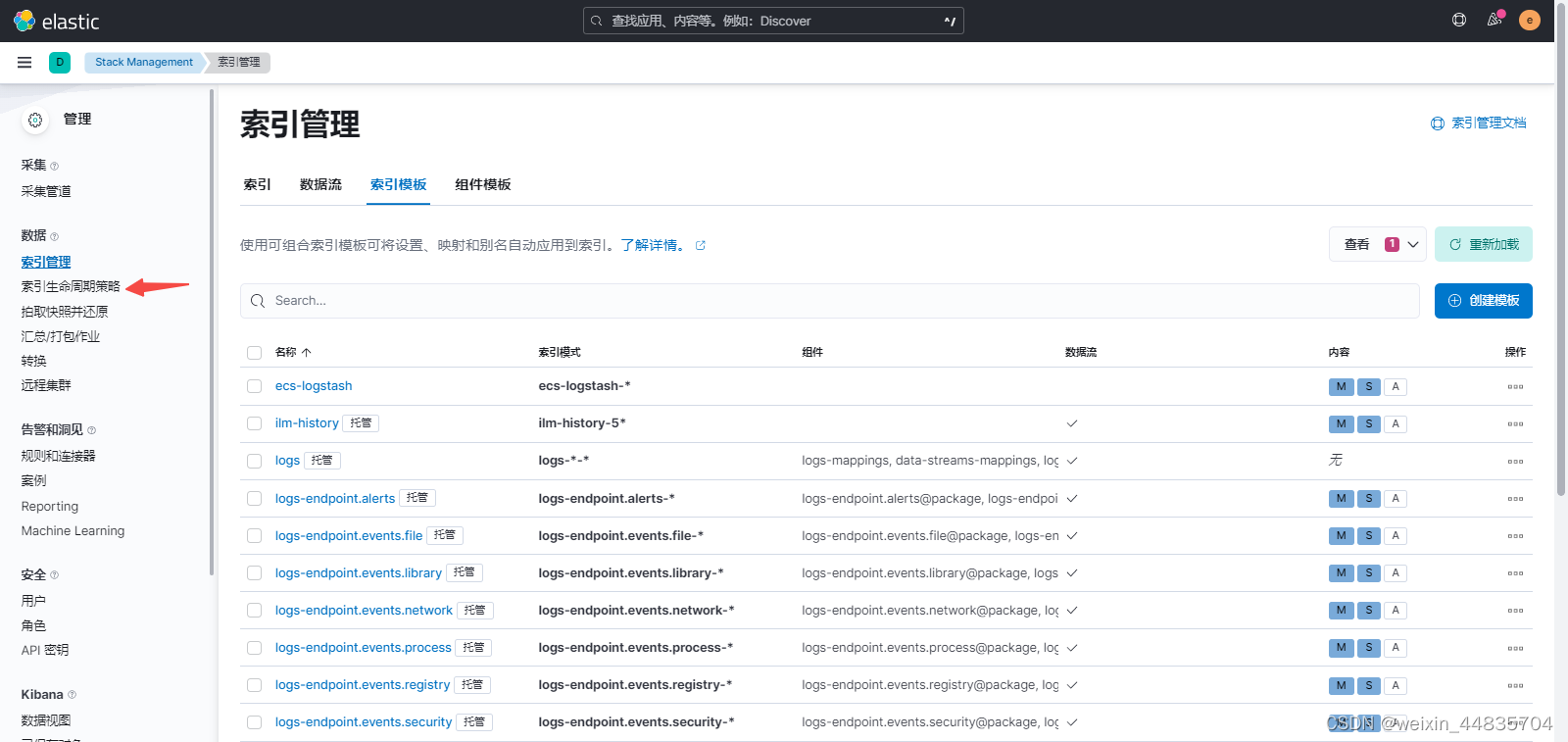Open the logs-endpoint.events.security template link

tap(364, 722)
